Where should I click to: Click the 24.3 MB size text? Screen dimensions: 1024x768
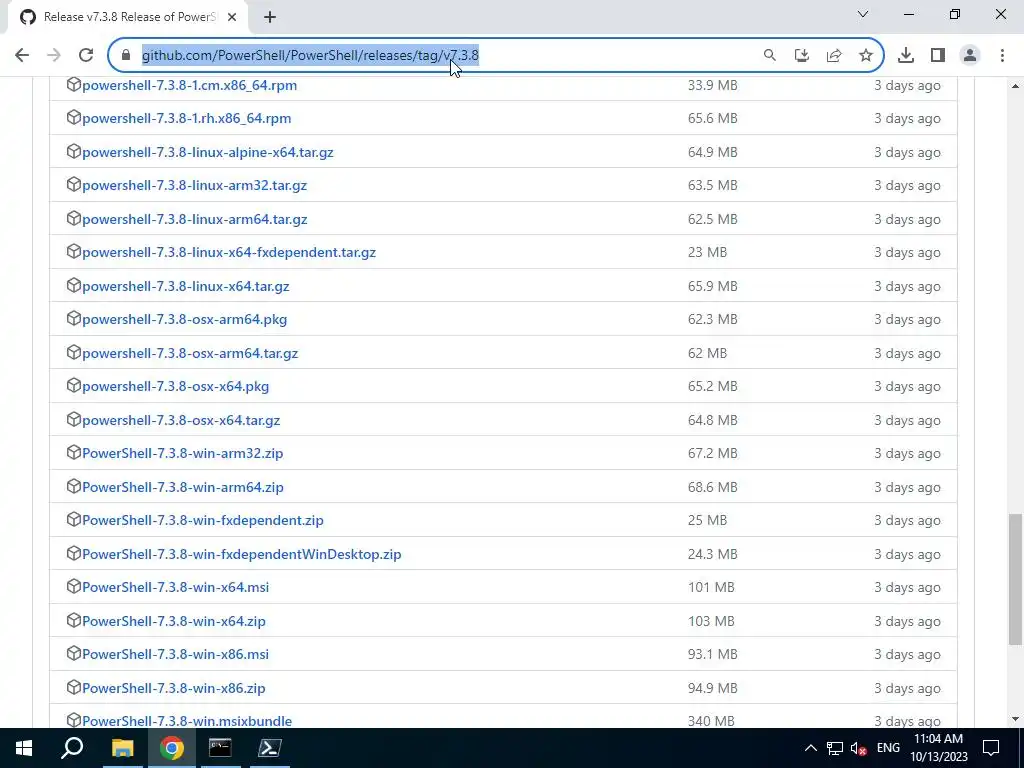(712, 554)
